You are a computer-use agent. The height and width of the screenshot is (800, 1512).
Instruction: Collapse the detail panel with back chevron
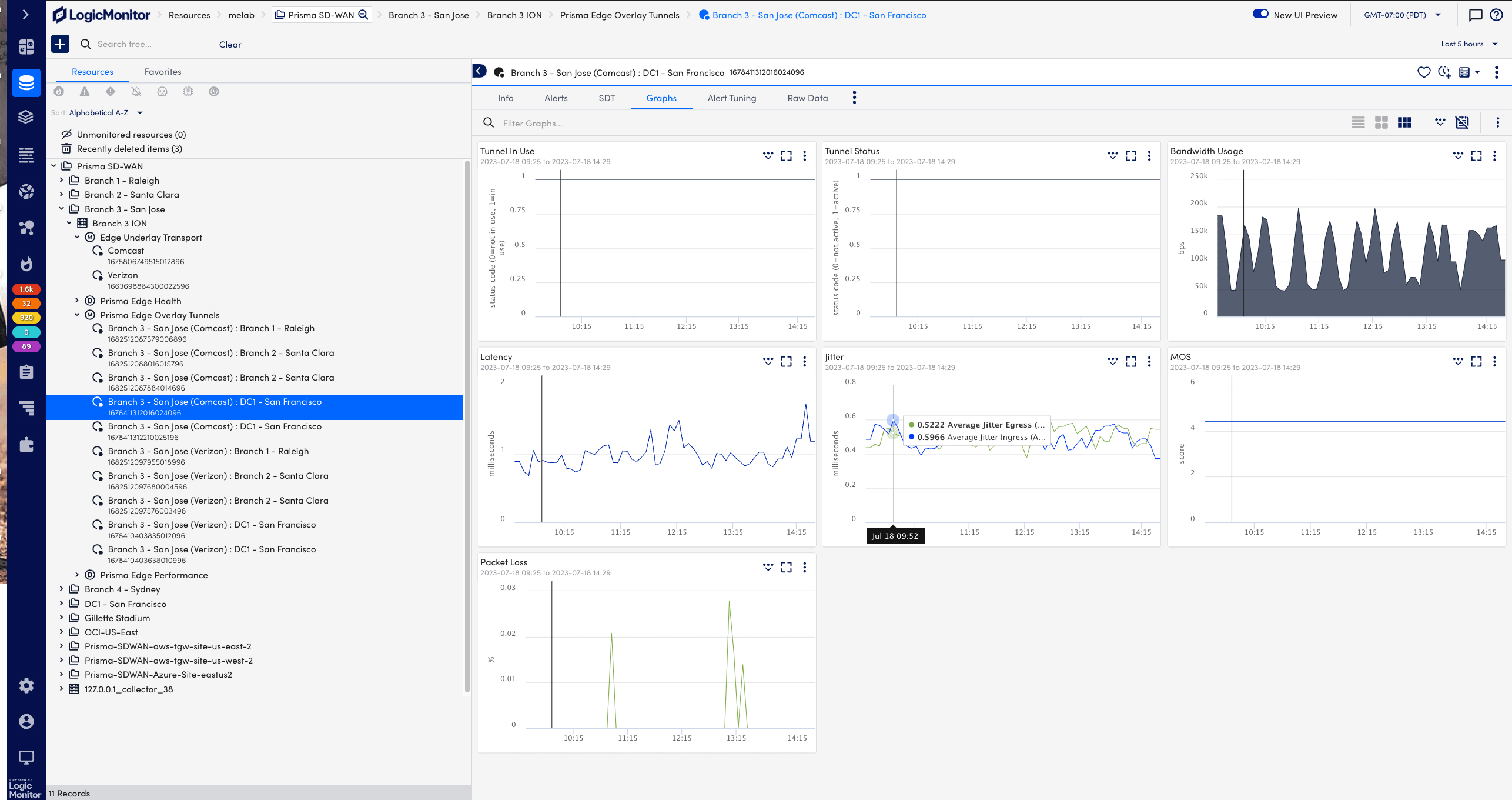479,71
